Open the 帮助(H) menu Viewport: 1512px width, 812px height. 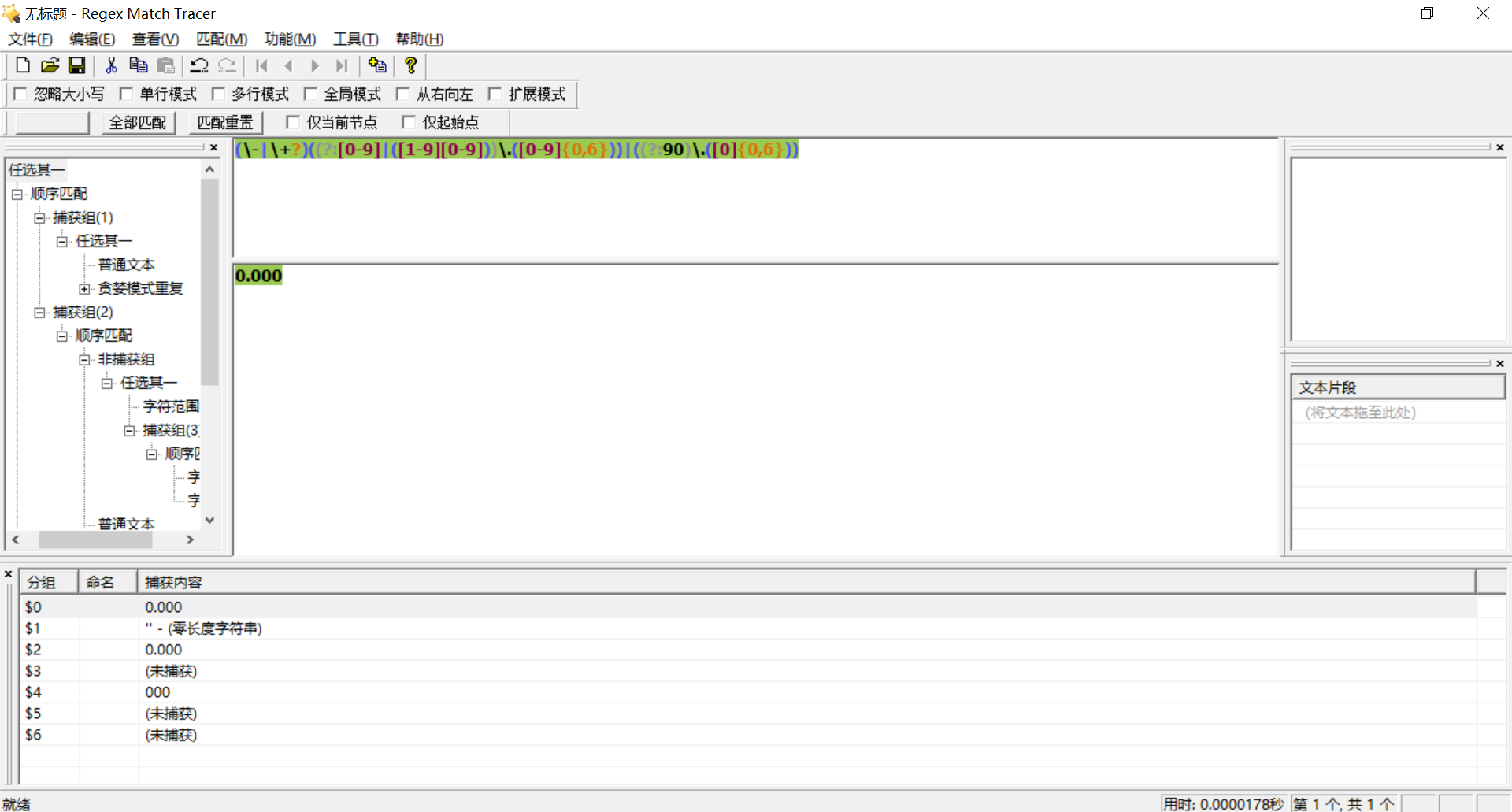pos(419,39)
